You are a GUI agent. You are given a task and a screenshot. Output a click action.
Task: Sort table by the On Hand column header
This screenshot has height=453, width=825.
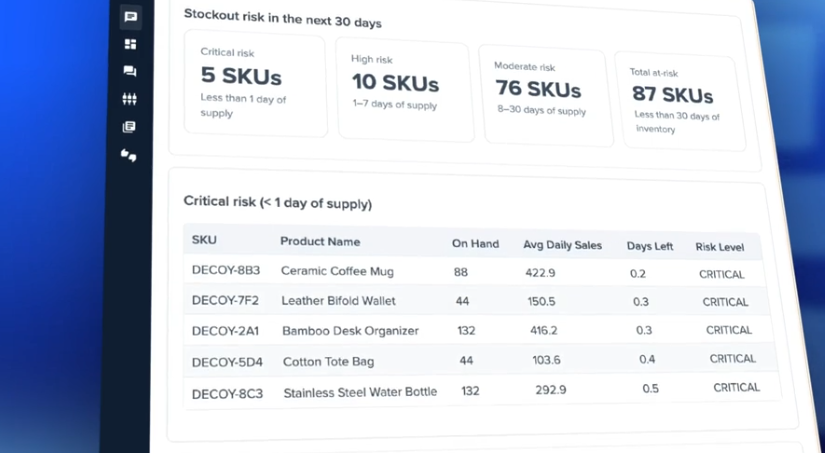[475, 244]
